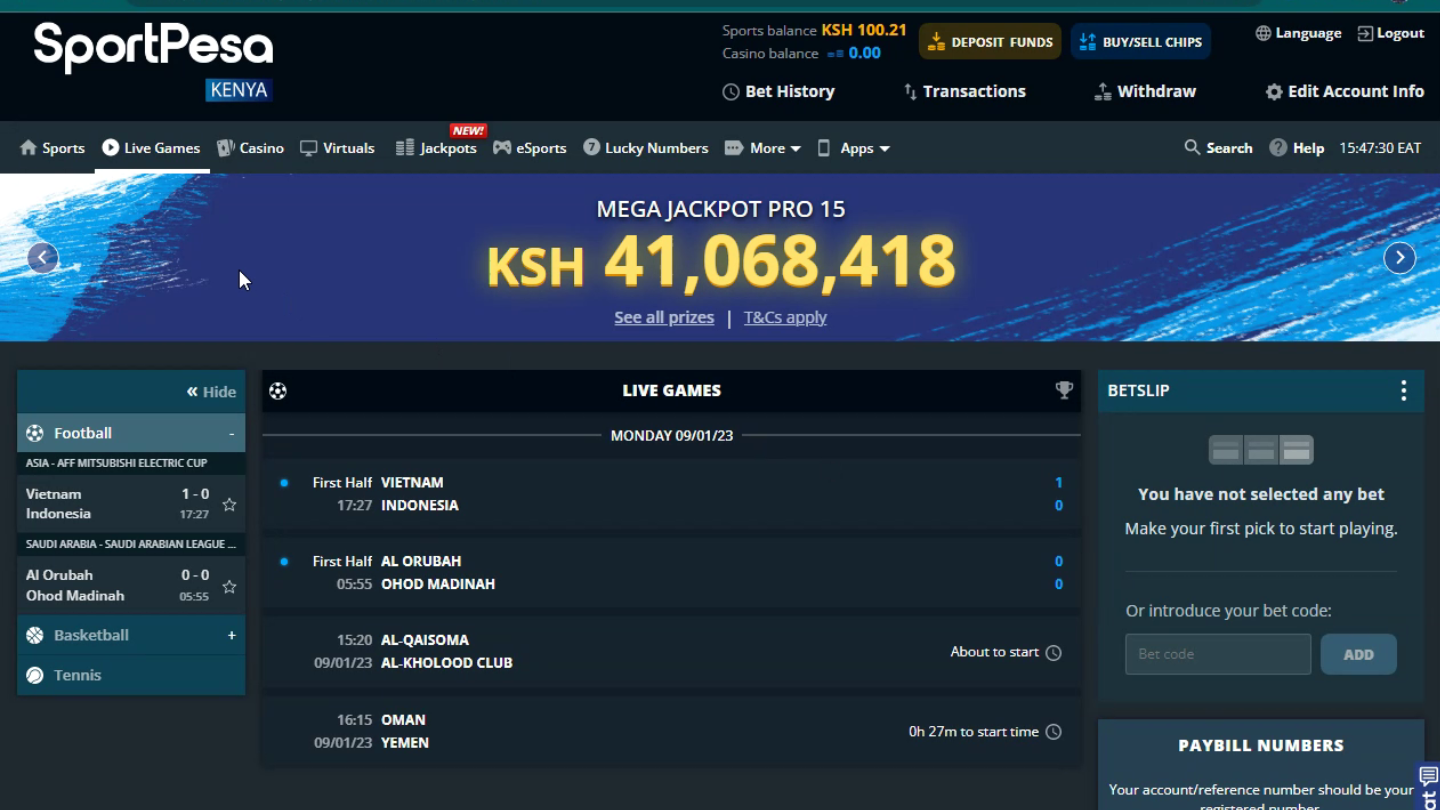This screenshot has width=1440, height=810.
Task: Click the Bet code input field
Action: click(x=1217, y=654)
